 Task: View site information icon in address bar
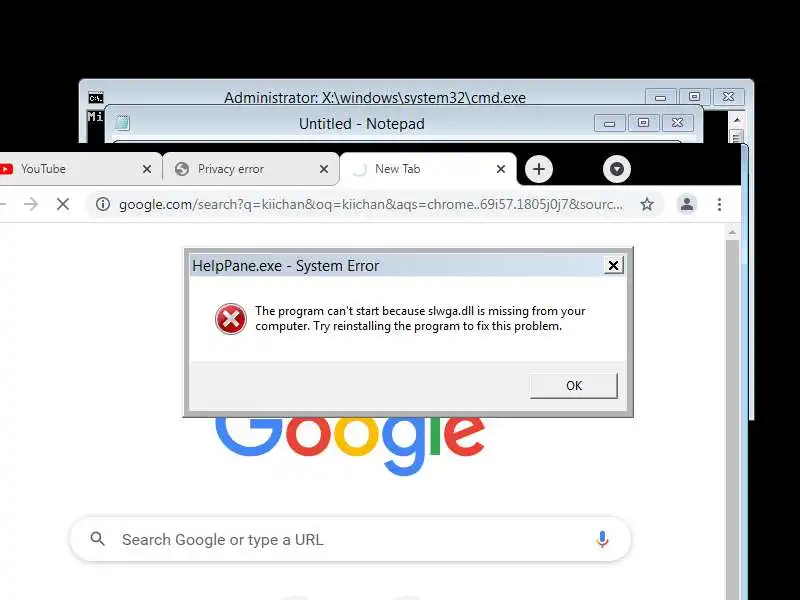[103, 205]
